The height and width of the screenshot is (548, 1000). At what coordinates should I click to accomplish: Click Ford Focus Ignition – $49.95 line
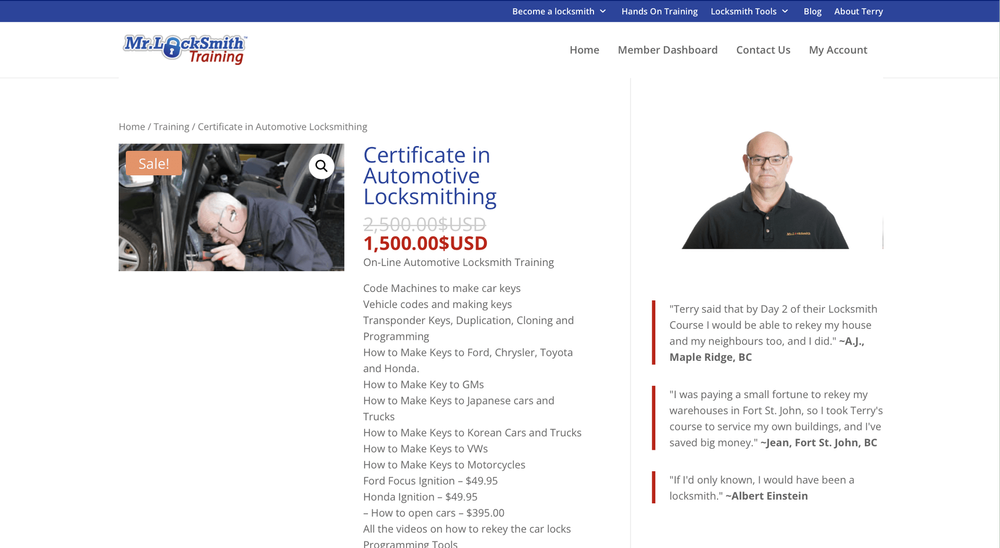click(430, 481)
